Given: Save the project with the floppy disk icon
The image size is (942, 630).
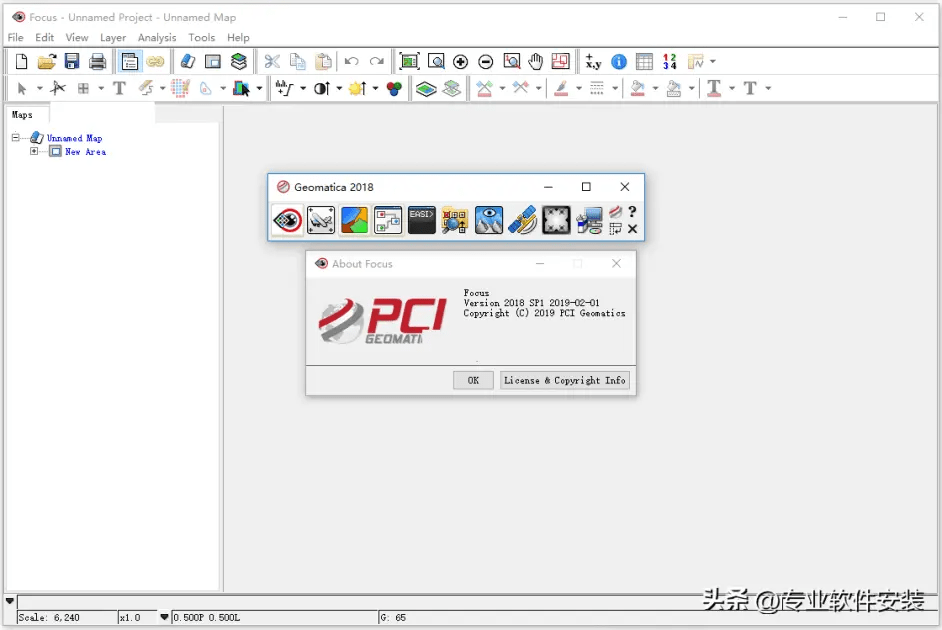Looking at the screenshot, I should [72, 61].
